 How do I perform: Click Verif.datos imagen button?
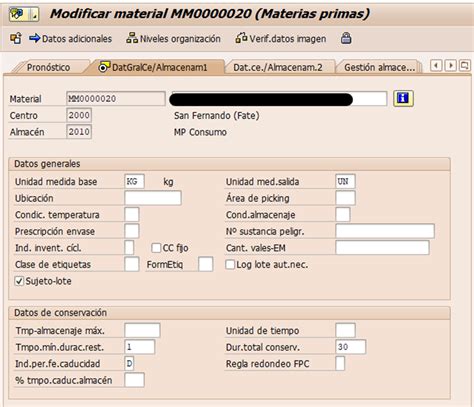pos(281,39)
